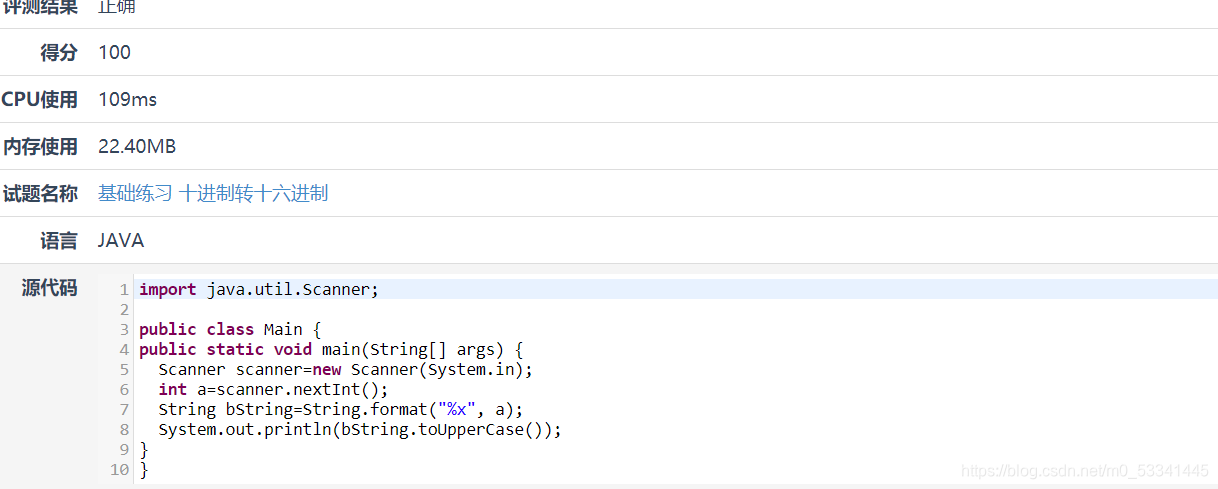Select the score value 100
The width and height of the screenshot is (1218, 489).
click(x=114, y=52)
